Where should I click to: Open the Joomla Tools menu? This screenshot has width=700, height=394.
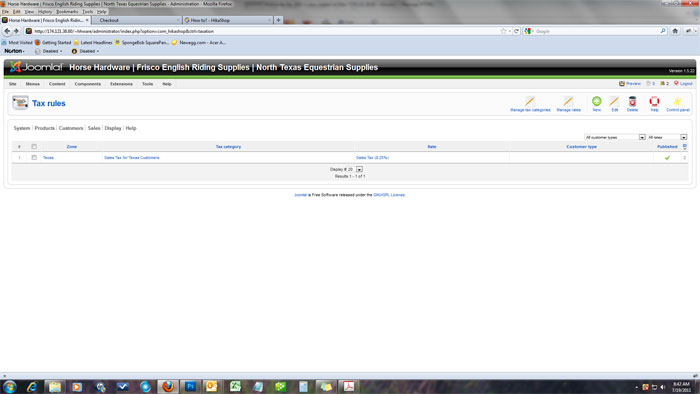pos(147,84)
